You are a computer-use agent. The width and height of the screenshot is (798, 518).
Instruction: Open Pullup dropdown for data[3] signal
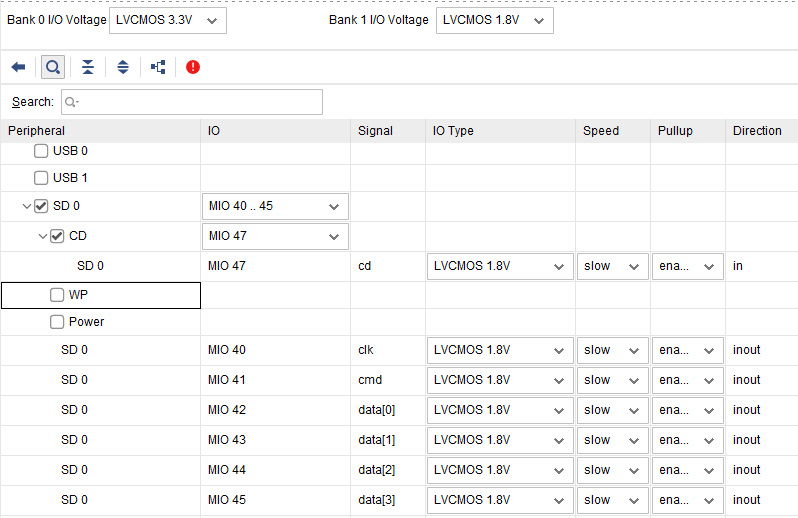(688, 501)
